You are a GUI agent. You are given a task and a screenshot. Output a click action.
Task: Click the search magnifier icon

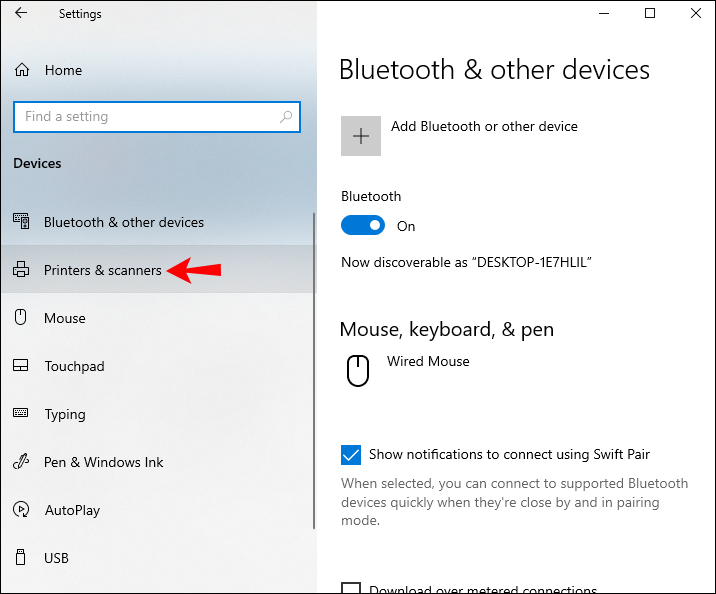(x=286, y=117)
